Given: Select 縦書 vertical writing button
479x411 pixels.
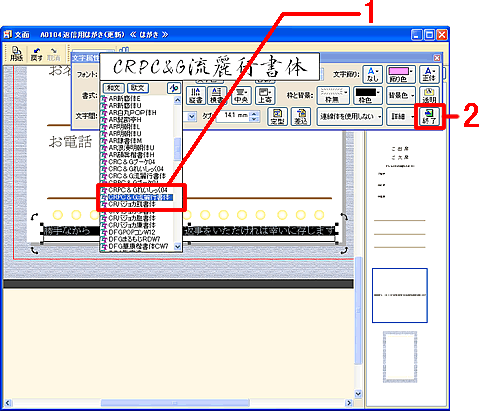Looking at the screenshot, I should 196,95.
